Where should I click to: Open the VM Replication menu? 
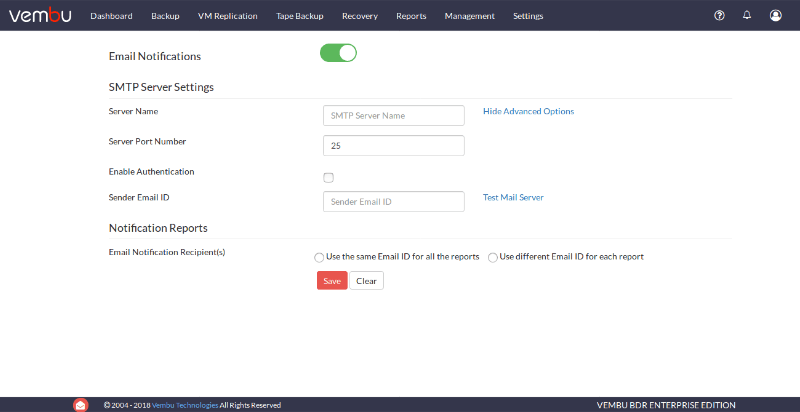pos(228,16)
